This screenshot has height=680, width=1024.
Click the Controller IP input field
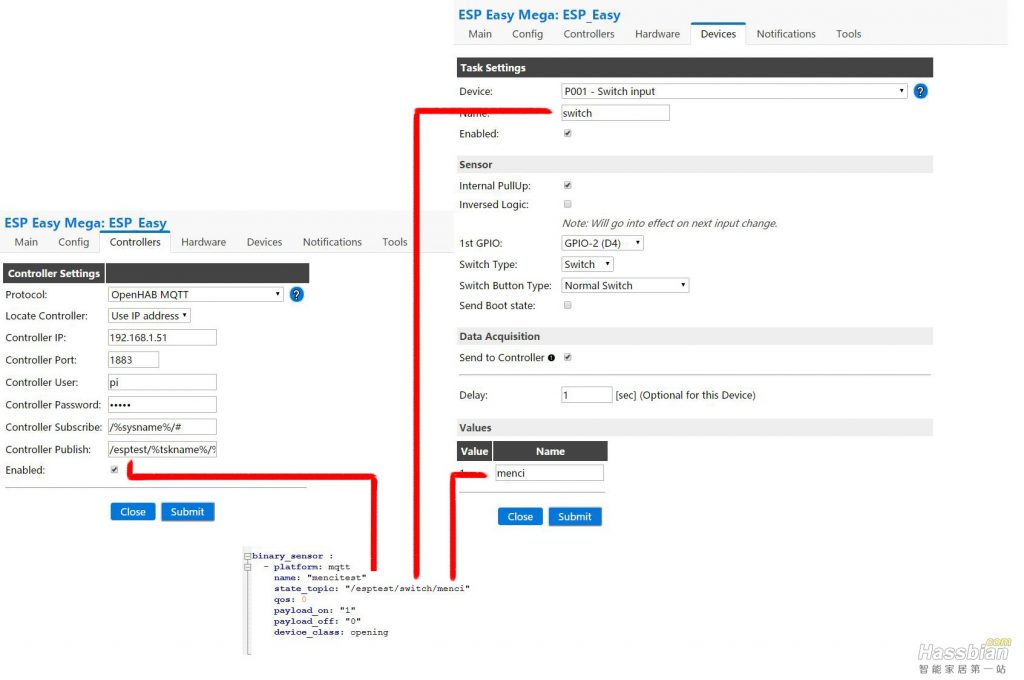click(162, 338)
